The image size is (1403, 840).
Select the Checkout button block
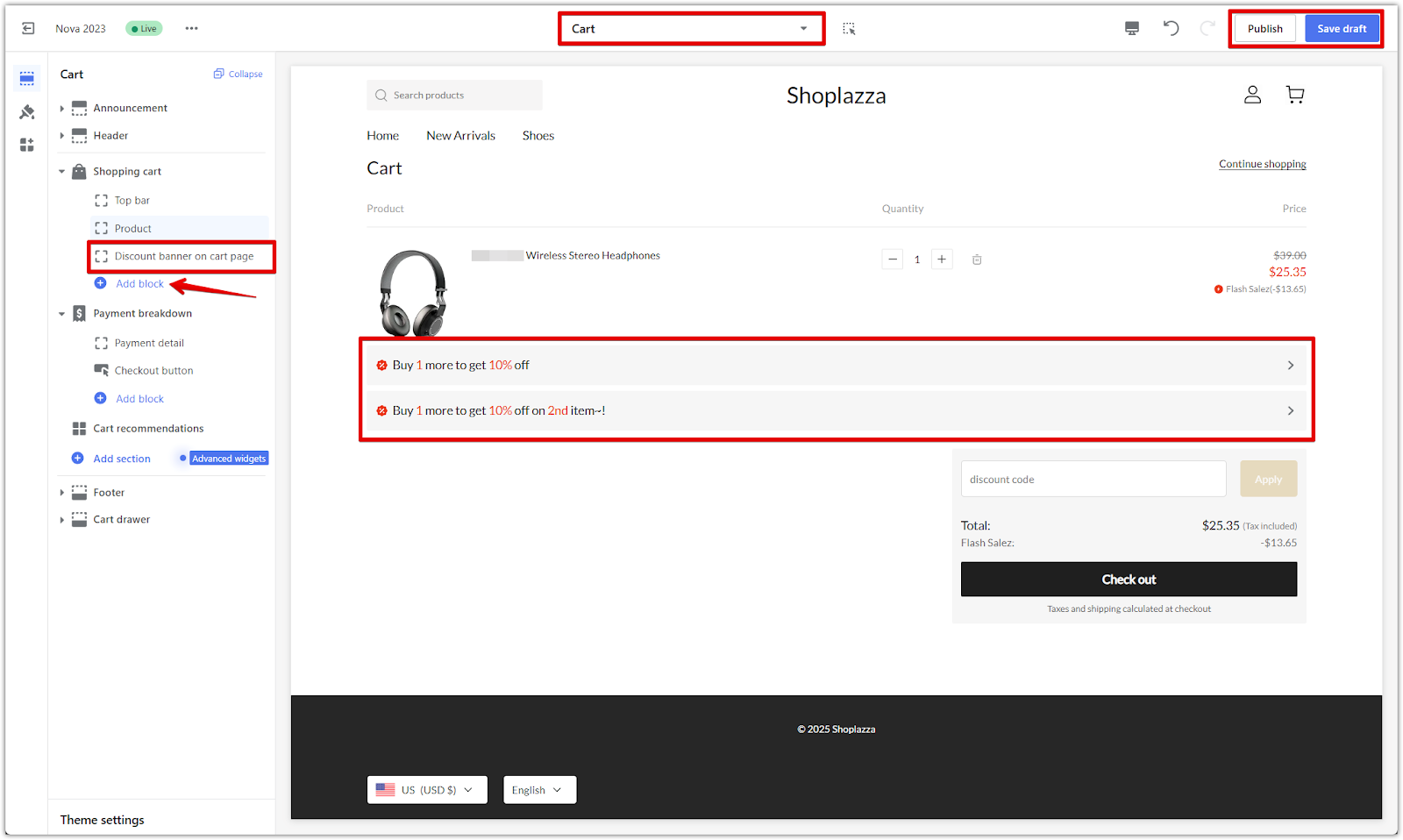(x=153, y=371)
